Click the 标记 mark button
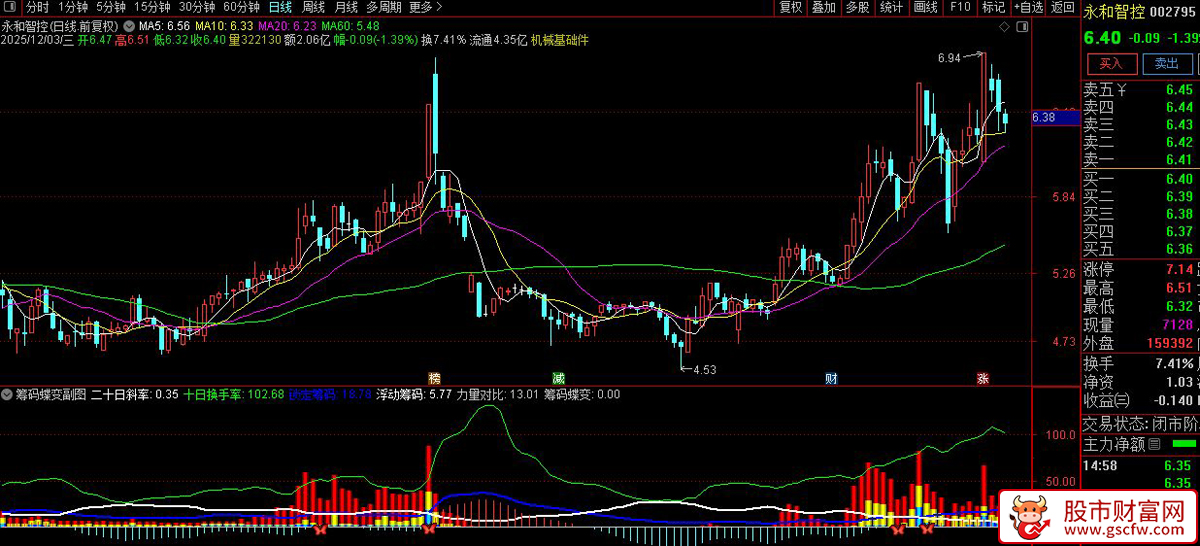Viewport: 1200px width, 546px height. [993, 7]
